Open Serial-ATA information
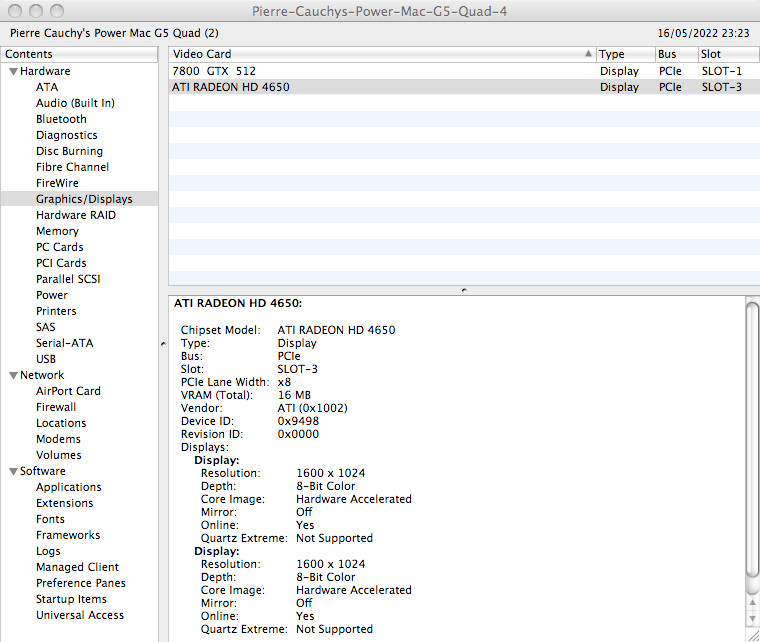760x642 pixels. (x=64, y=343)
